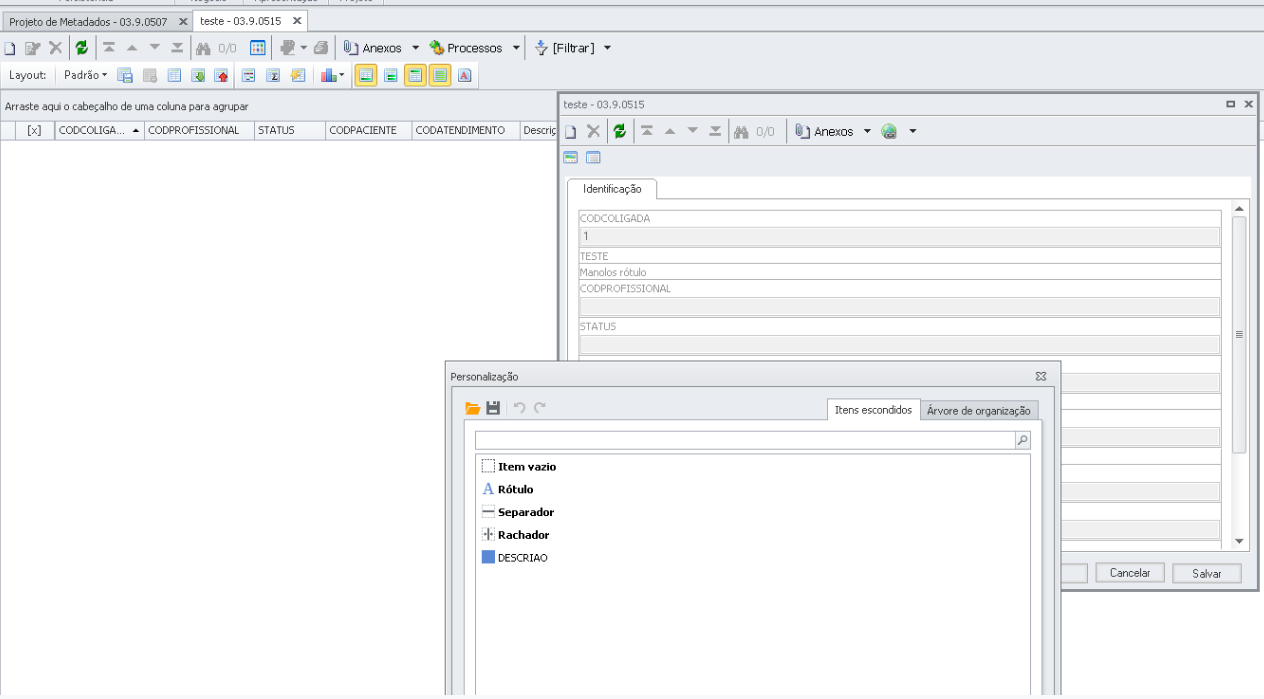Sort by CODCOLIGADA column header
Viewport: 1264px width, 699px height.
(x=98, y=130)
